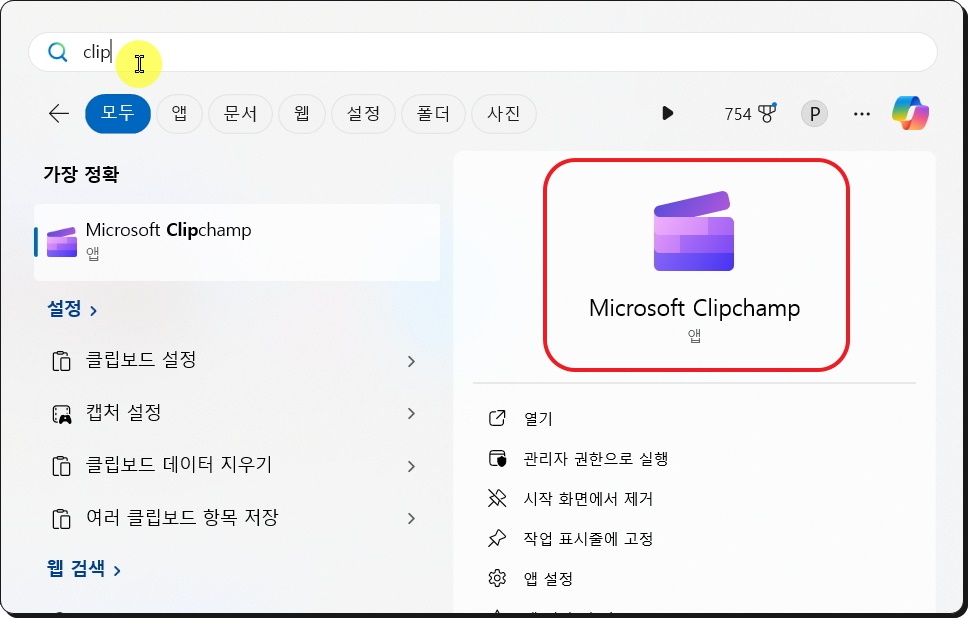Screen dimensions: 968x618
Task: Expand the 설정 section header
Action: (72, 309)
